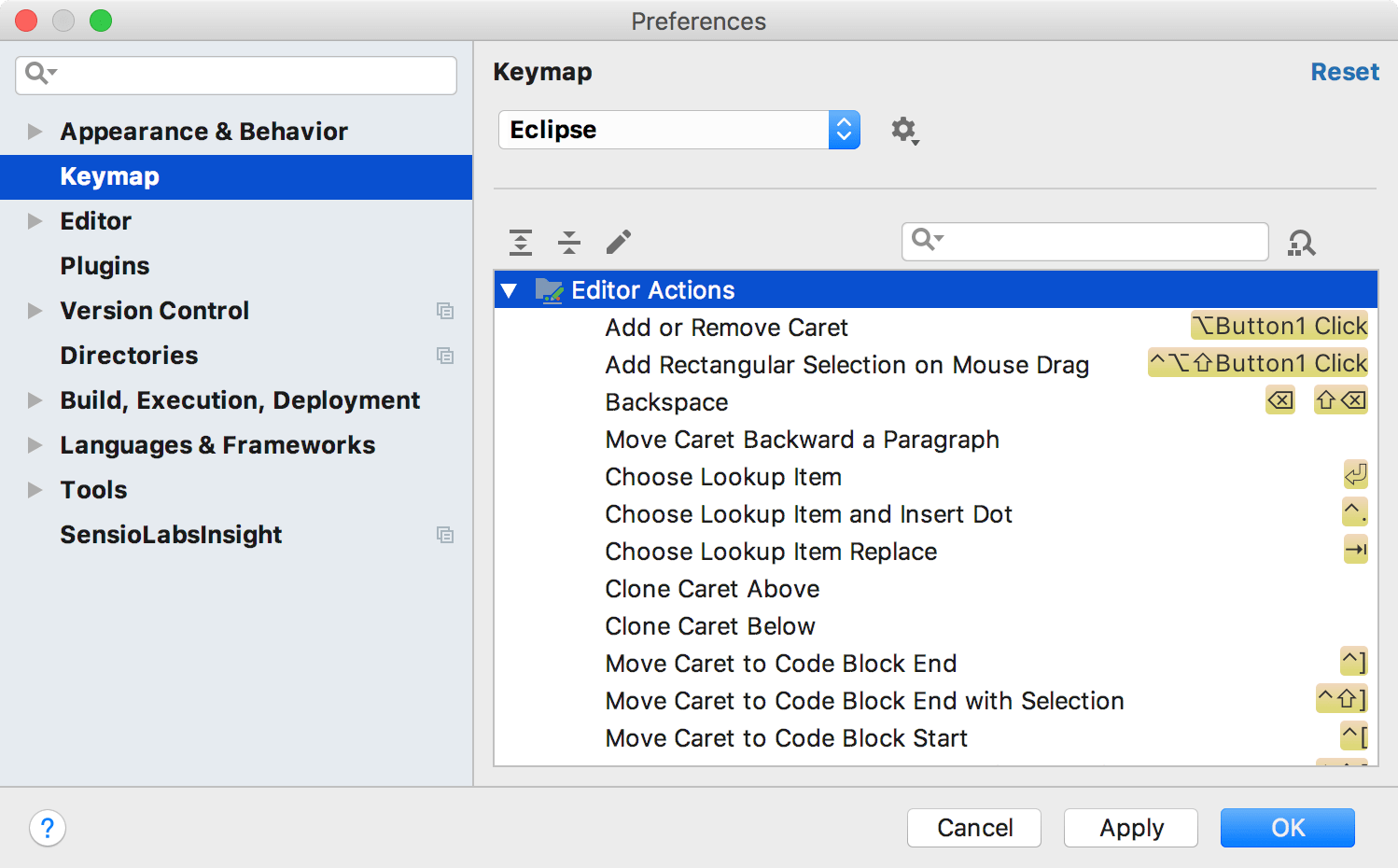Expand all keymap actions using the expand-all icon
The width and height of the screenshot is (1398, 868).
tap(520, 242)
